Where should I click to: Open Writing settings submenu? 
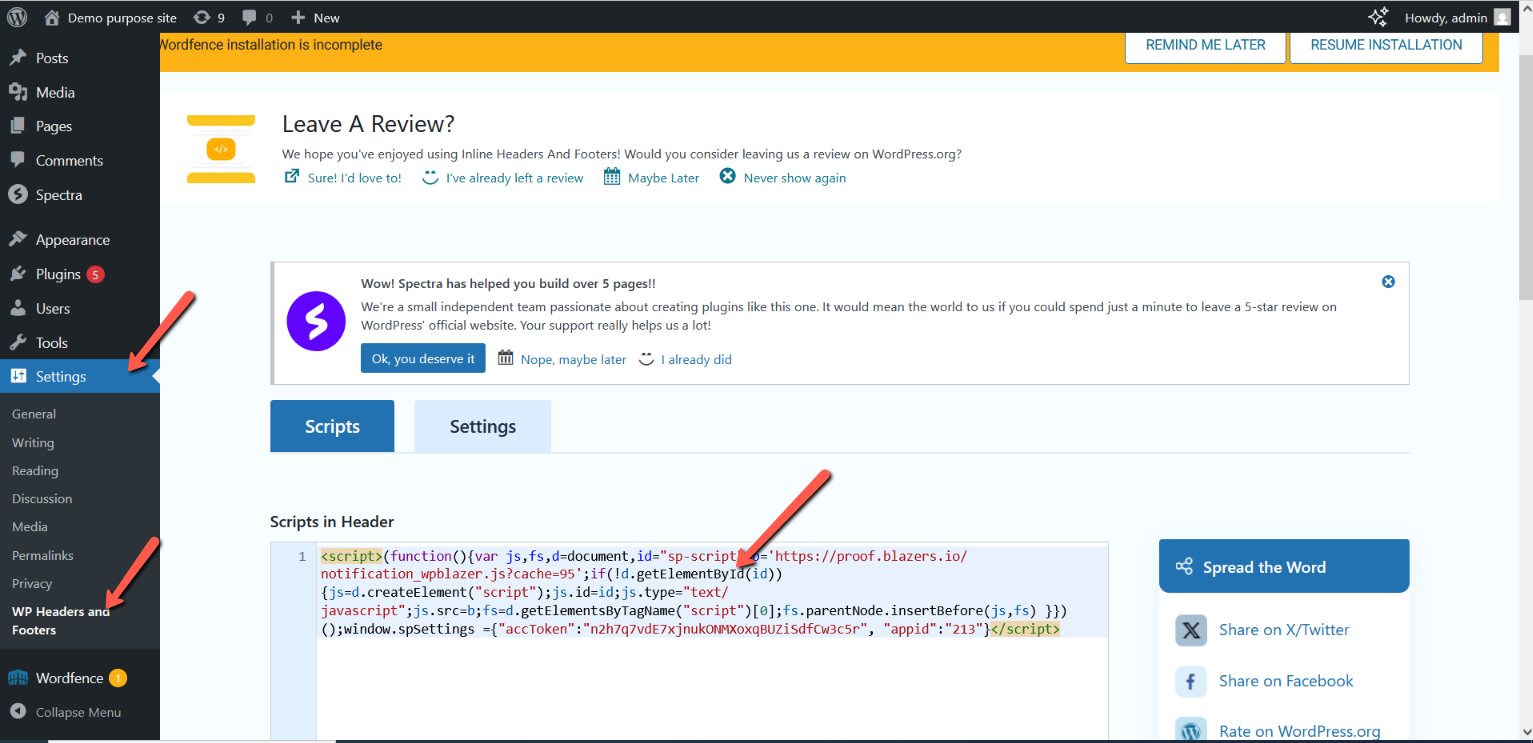(33, 443)
